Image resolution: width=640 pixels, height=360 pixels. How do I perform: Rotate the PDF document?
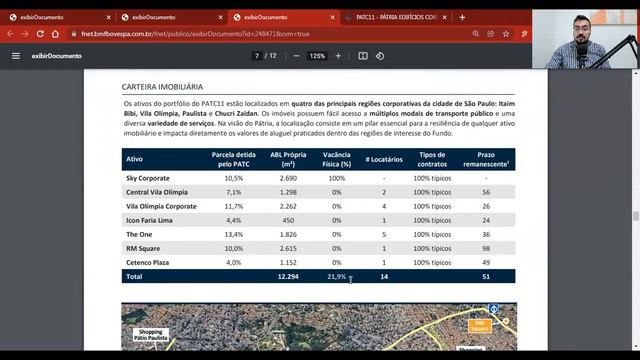[x=380, y=56]
